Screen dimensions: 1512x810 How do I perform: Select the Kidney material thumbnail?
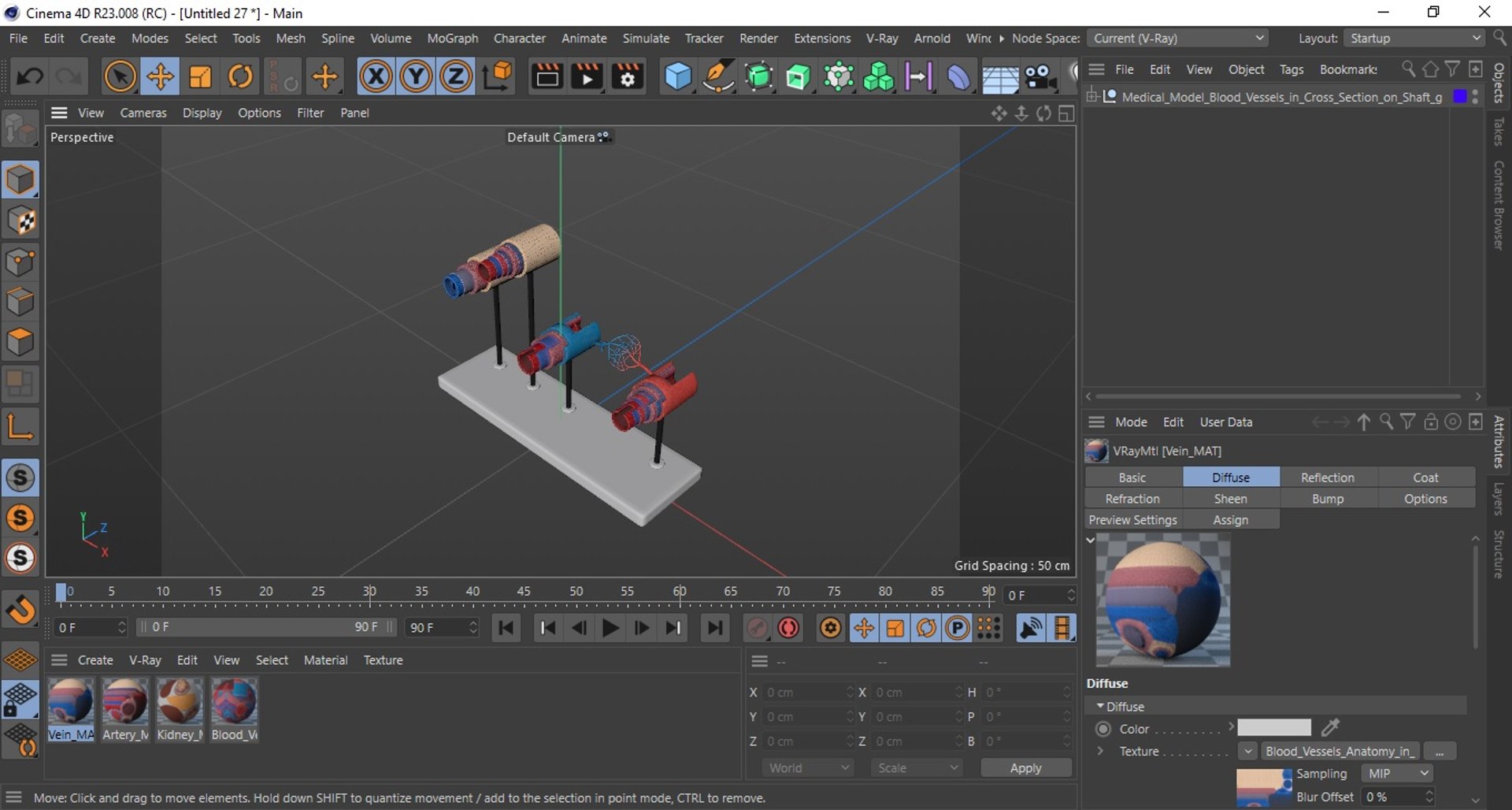point(179,702)
